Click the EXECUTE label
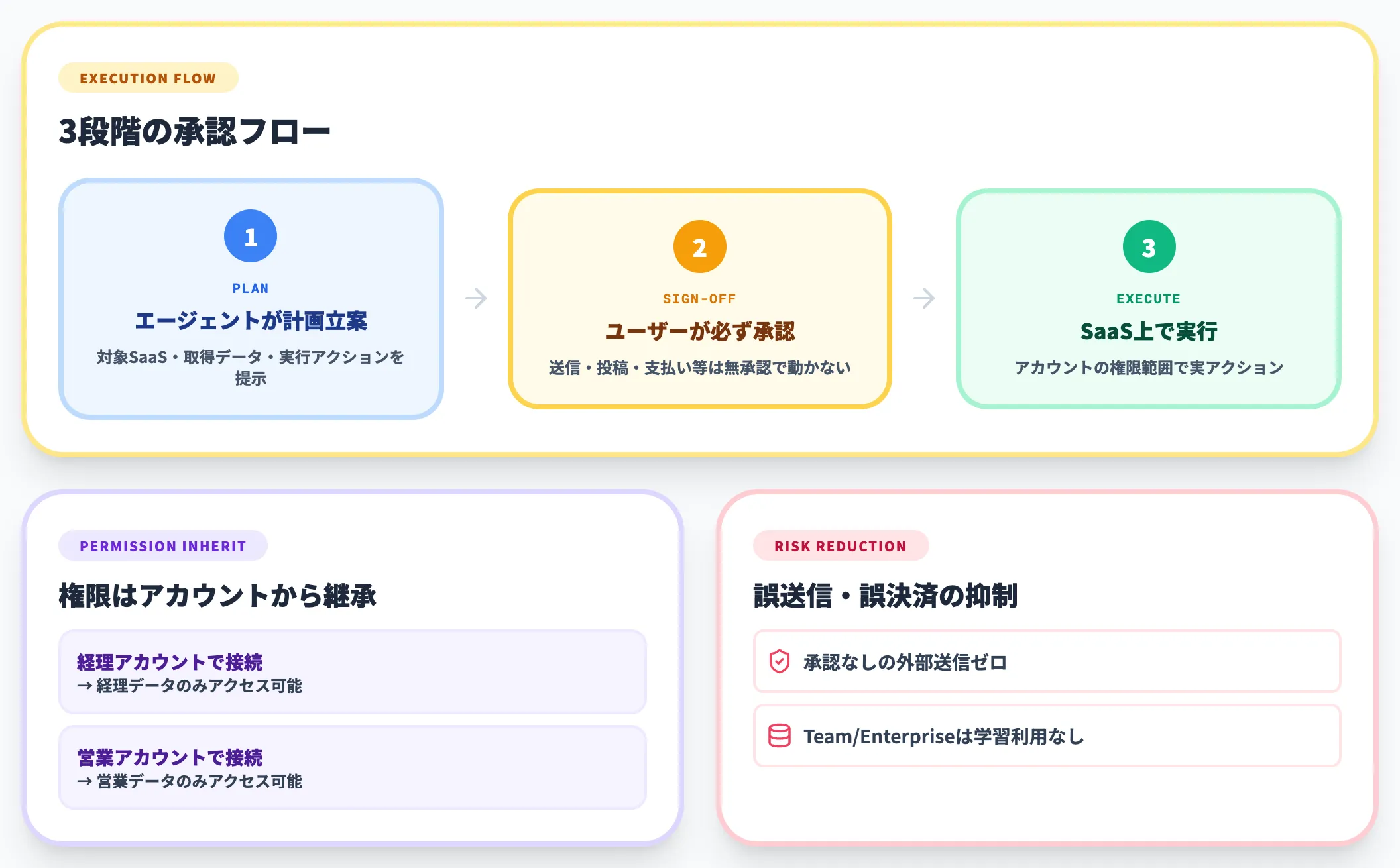The image size is (1400, 868). pos(1149,299)
